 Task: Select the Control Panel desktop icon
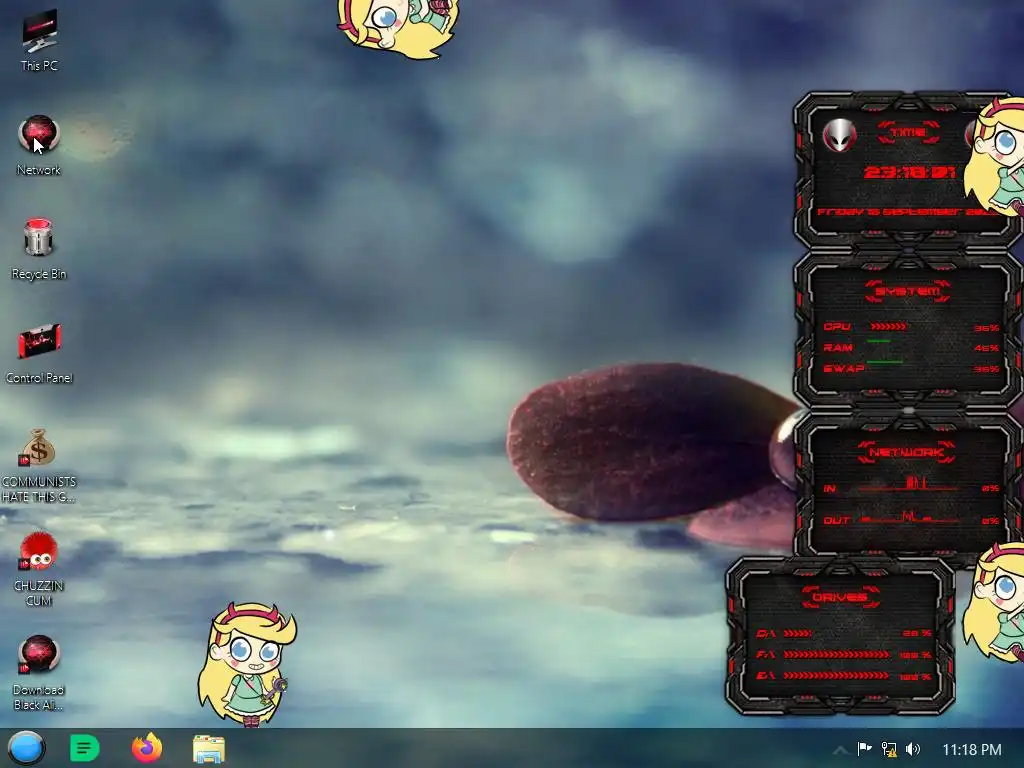tap(39, 353)
